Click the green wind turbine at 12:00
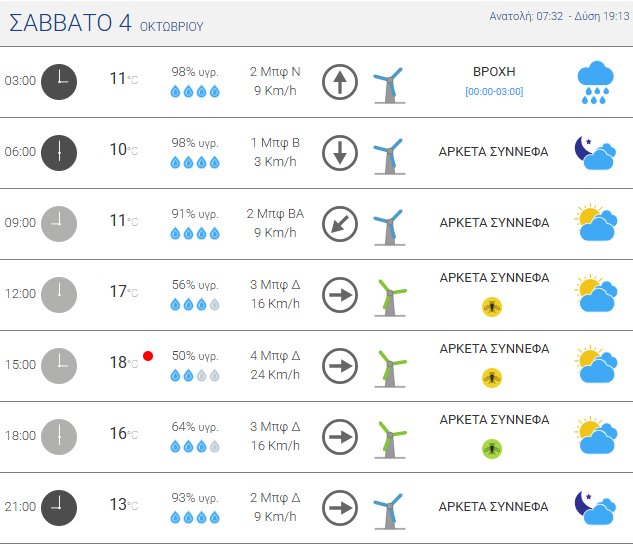The image size is (633, 544). [390, 295]
